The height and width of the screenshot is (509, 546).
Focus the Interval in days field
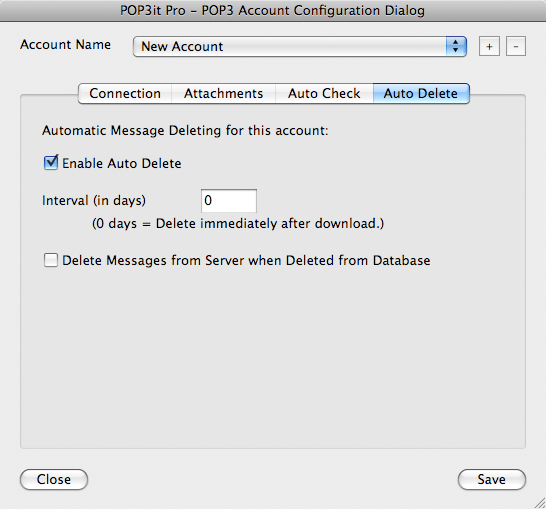229,201
